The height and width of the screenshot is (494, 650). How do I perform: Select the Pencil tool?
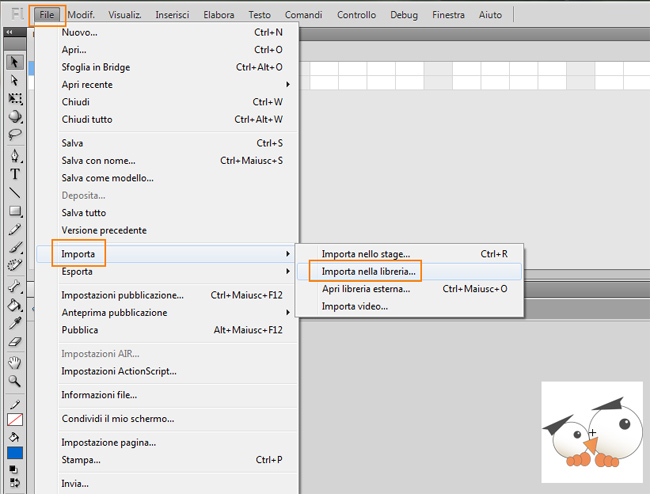pos(15,229)
